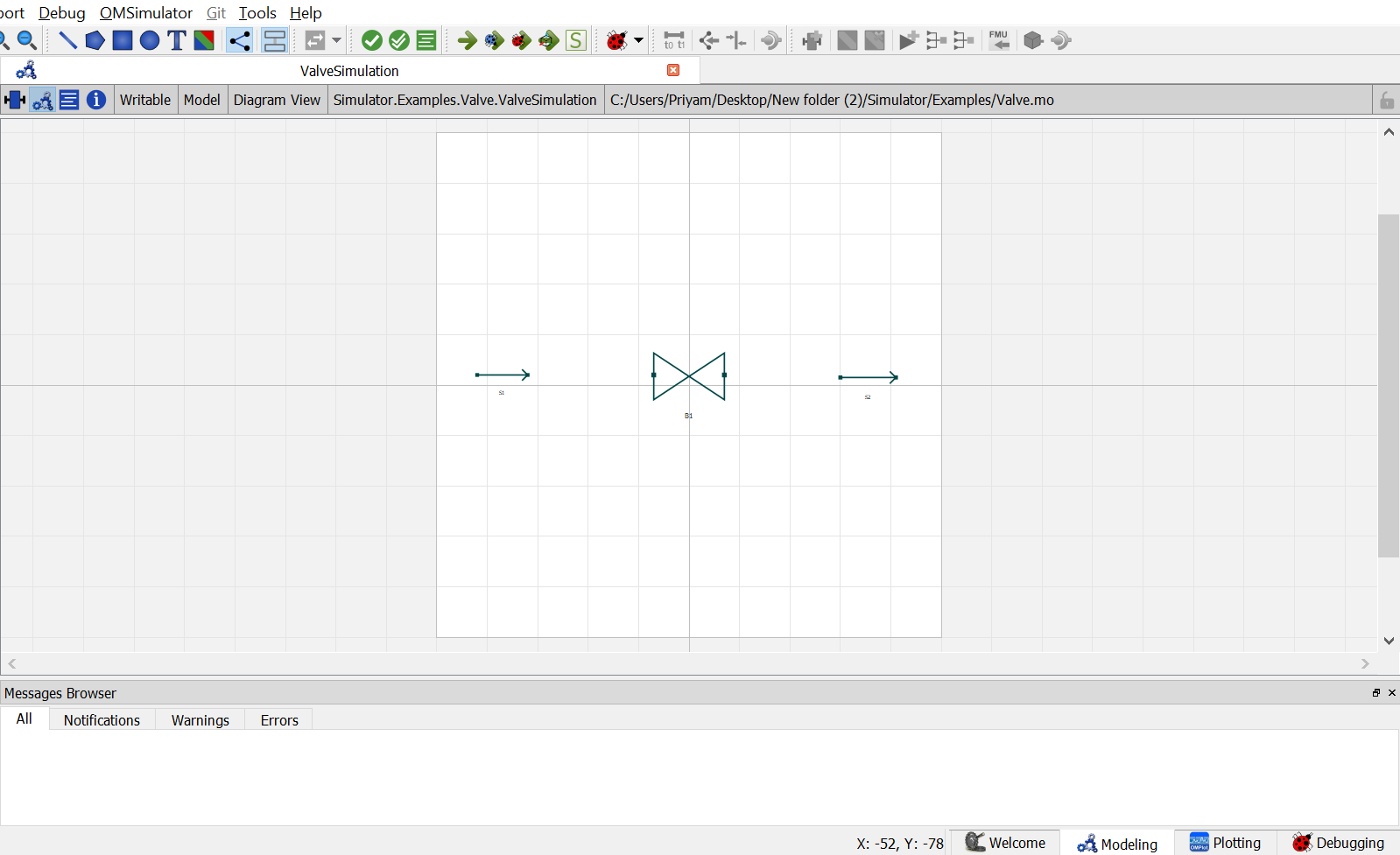Toggle Transition mode
The image size is (1400, 855).
coord(275,40)
